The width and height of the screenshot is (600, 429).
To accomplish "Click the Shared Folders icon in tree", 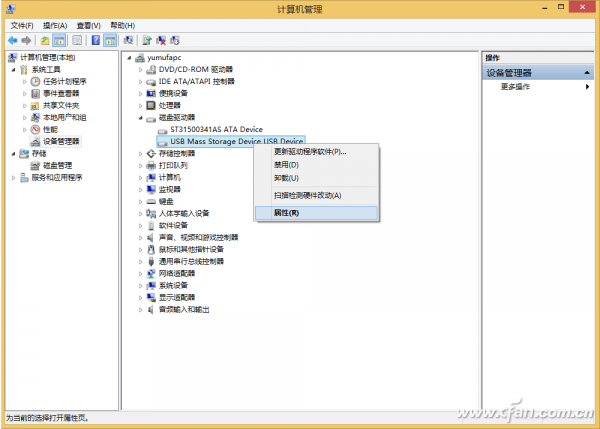I will point(35,106).
